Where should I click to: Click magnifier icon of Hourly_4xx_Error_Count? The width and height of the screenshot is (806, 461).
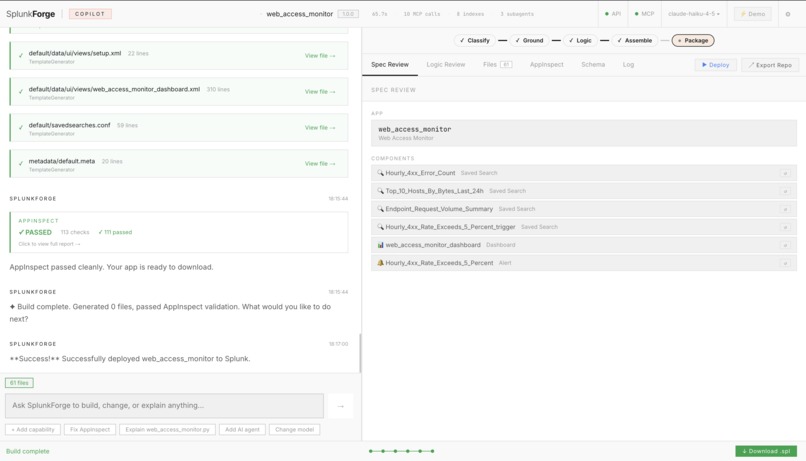(x=380, y=173)
